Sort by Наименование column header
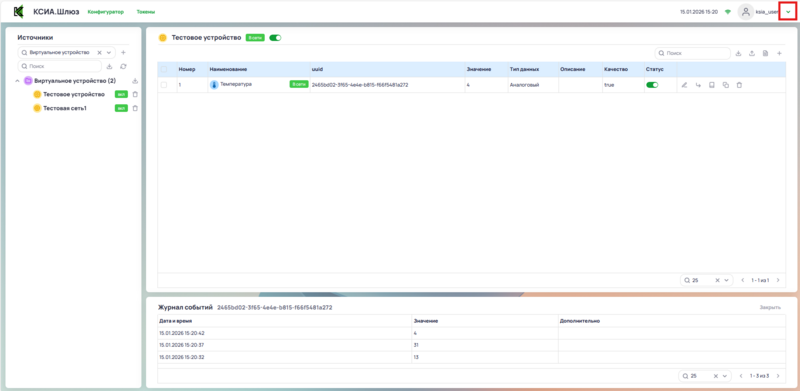The image size is (800, 391). (x=229, y=69)
